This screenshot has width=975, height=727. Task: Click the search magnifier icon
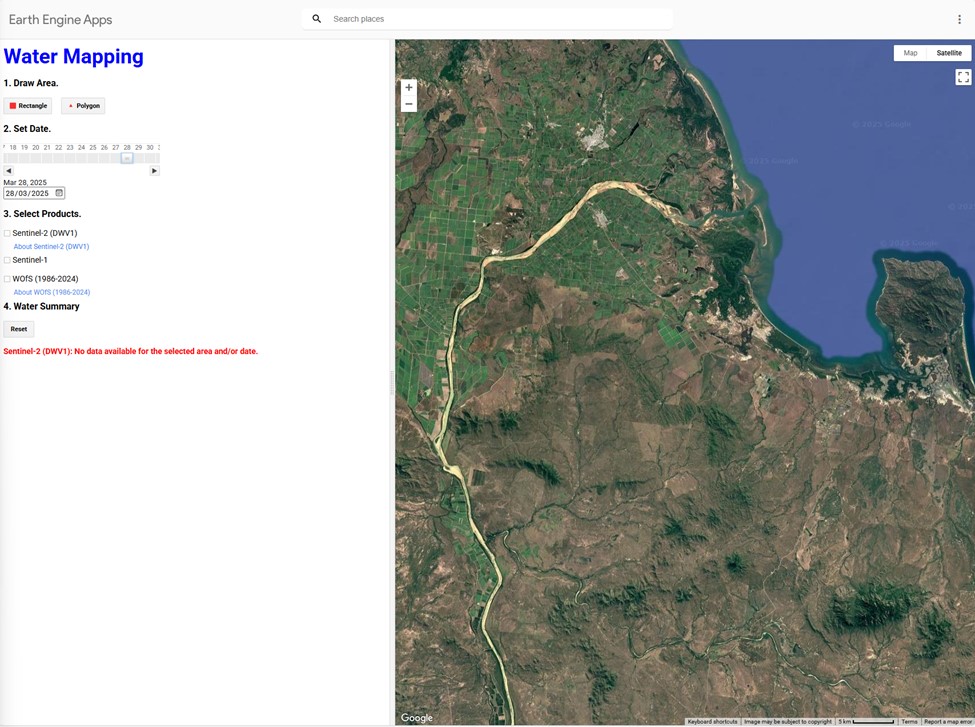tap(317, 19)
